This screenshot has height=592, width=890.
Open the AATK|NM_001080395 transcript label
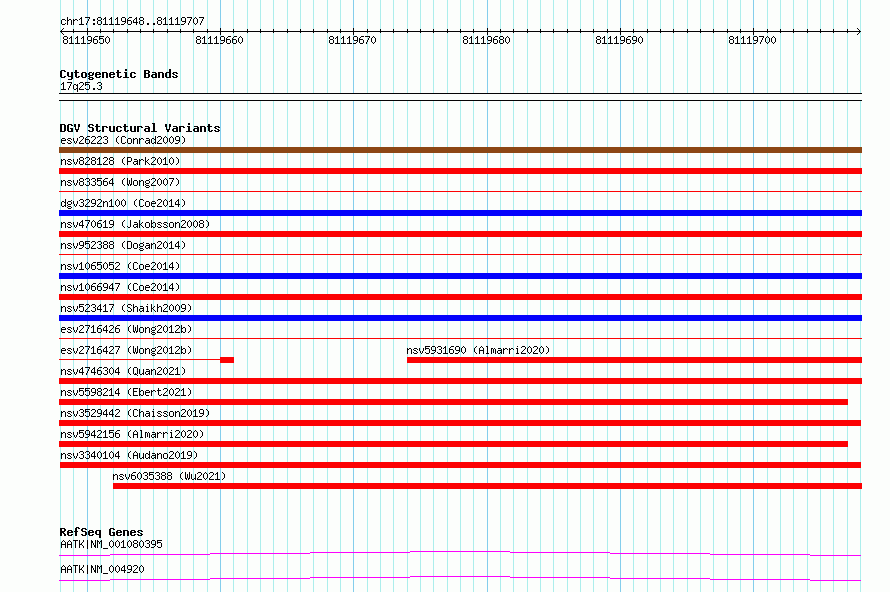click(x=111, y=544)
